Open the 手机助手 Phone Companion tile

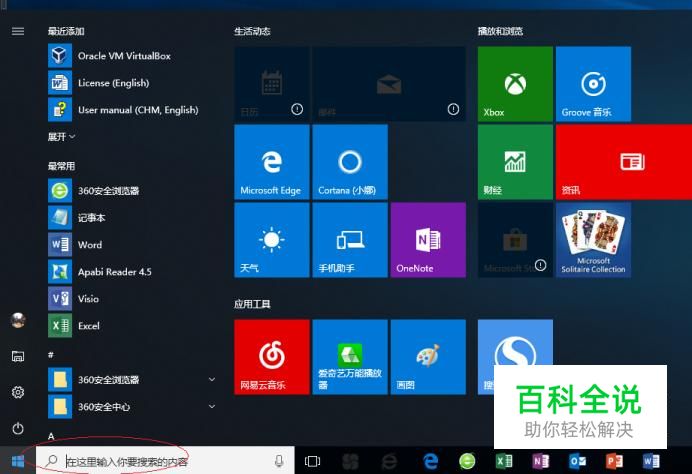pos(350,240)
